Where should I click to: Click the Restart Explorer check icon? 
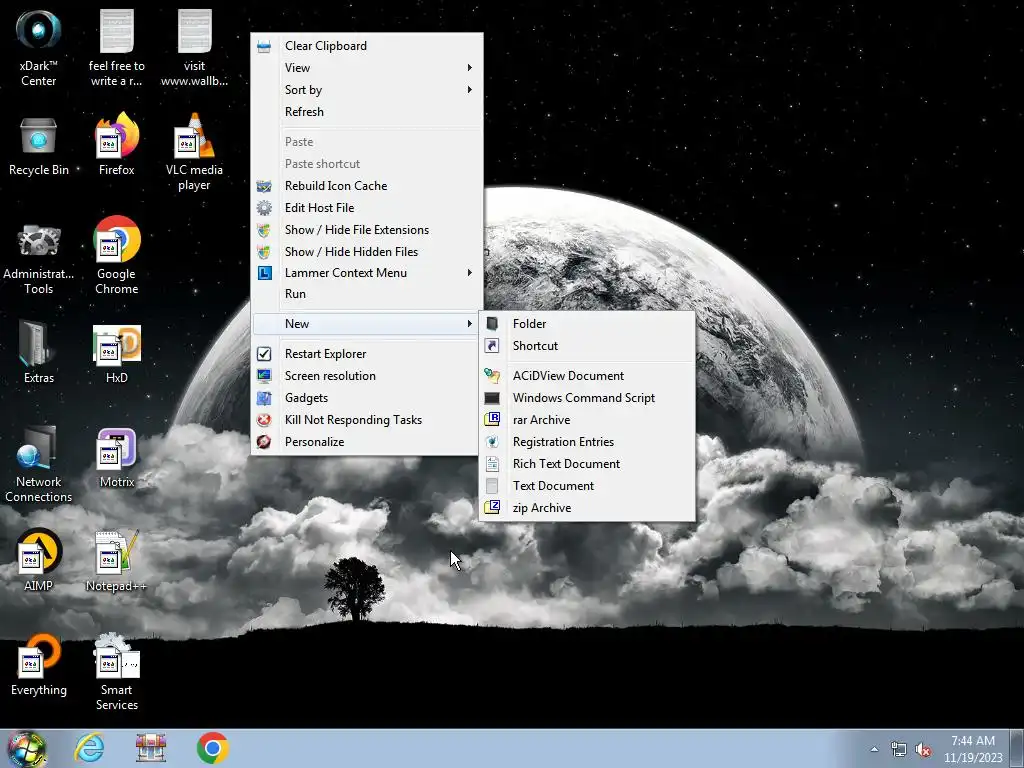[264, 354]
